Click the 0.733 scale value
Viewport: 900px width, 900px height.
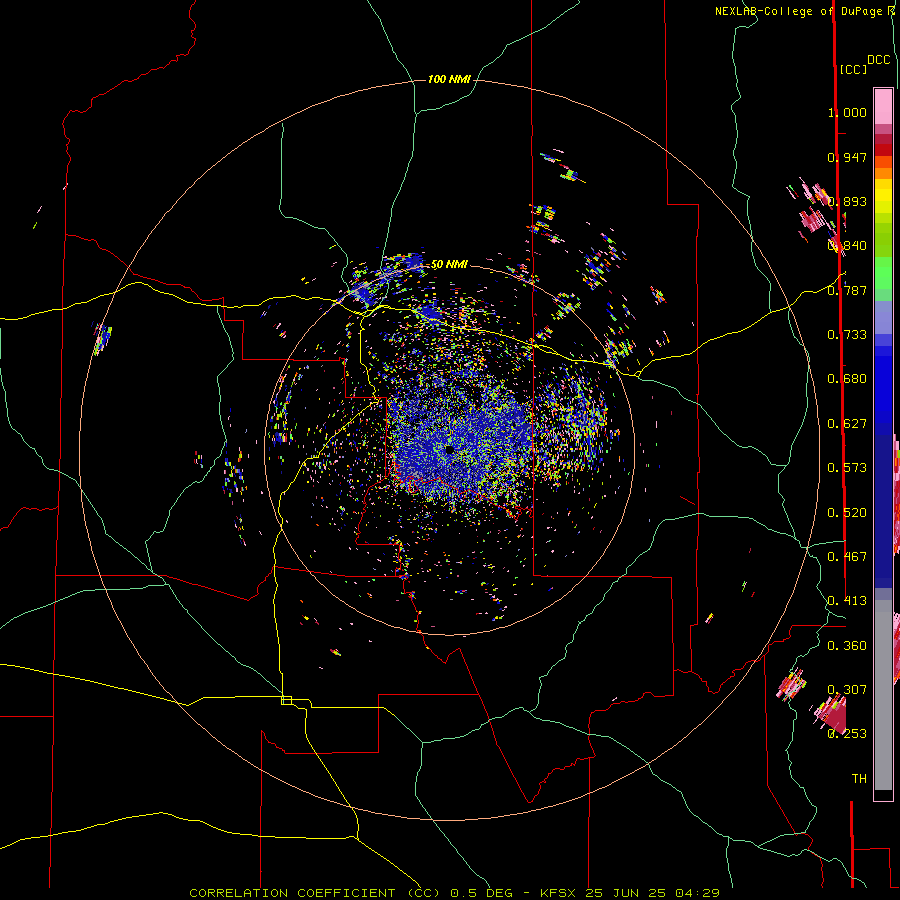click(847, 335)
